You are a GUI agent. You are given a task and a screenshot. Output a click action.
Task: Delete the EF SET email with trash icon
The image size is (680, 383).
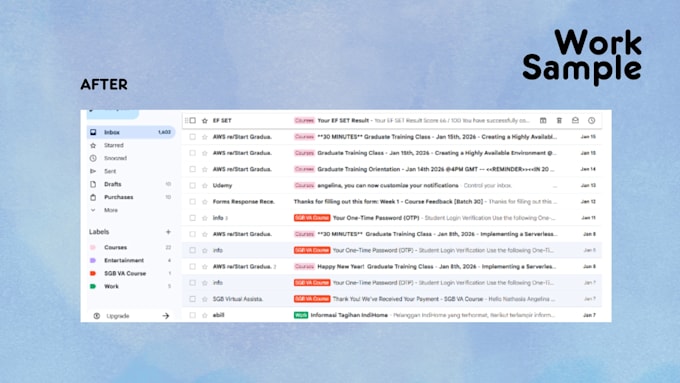click(559, 121)
